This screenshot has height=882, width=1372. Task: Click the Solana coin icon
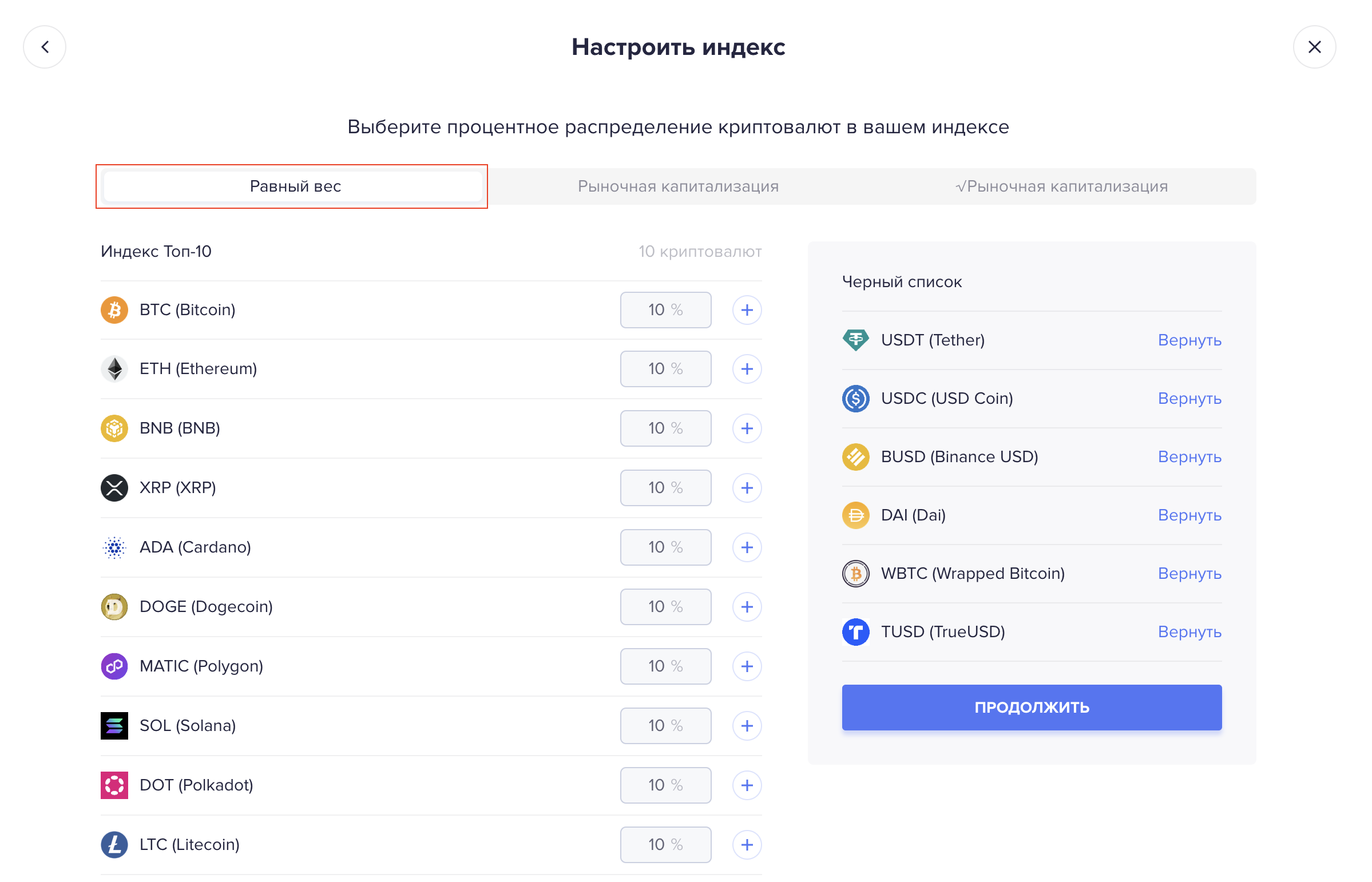114,726
